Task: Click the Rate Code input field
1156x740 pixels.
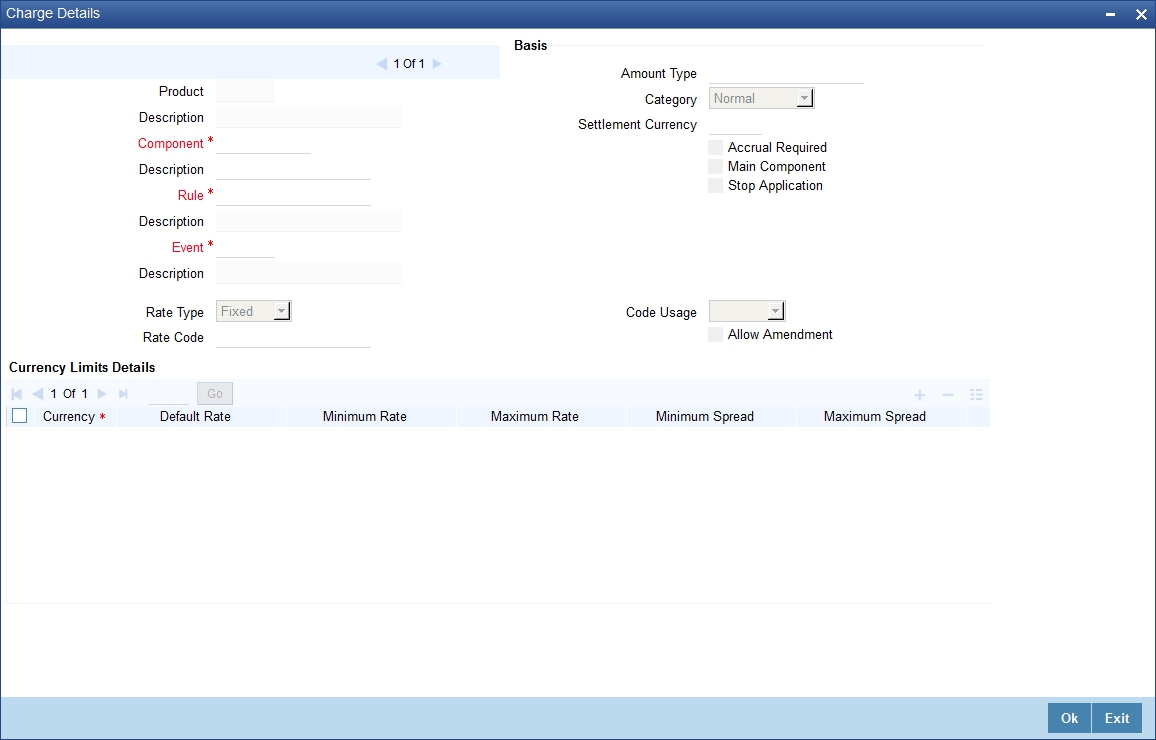Action: pos(293,337)
